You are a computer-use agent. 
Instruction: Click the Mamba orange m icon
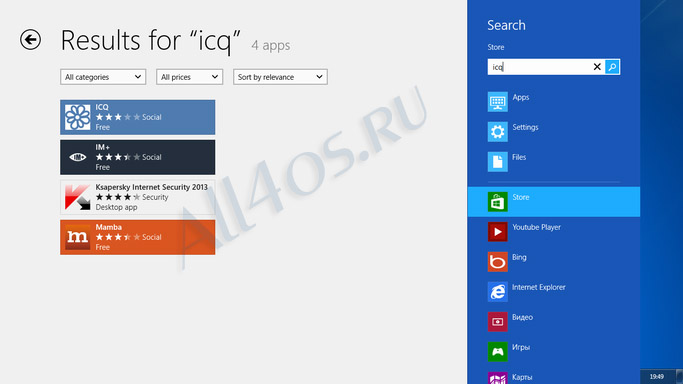(x=78, y=237)
